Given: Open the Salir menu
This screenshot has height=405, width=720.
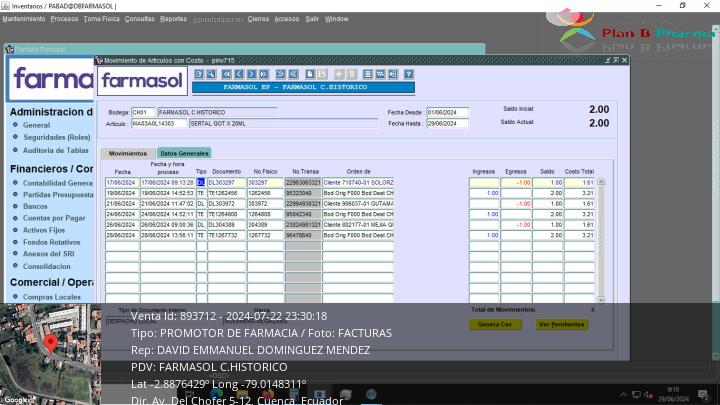Looking at the screenshot, I should pyautogui.click(x=312, y=19).
